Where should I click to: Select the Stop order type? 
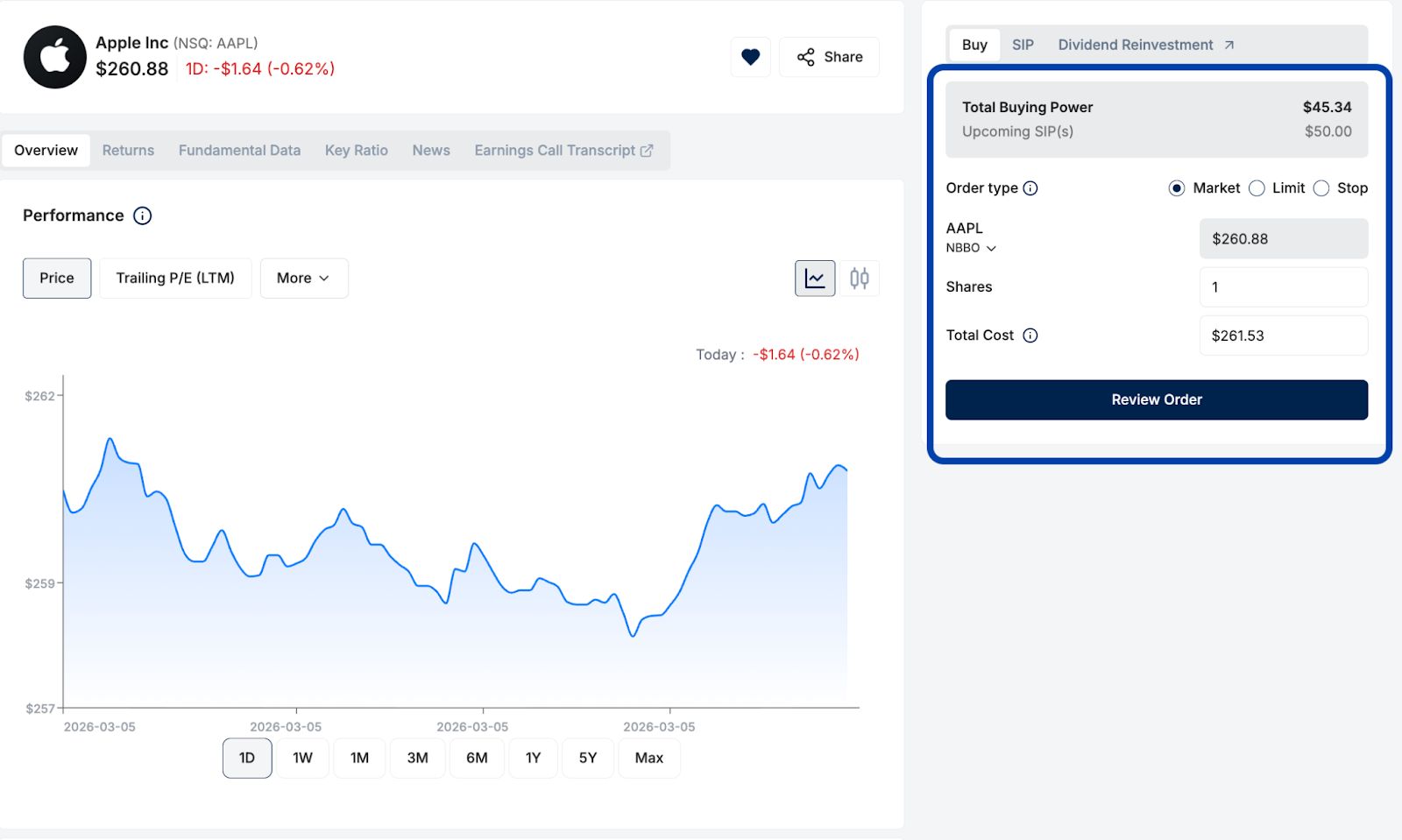(x=1321, y=188)
